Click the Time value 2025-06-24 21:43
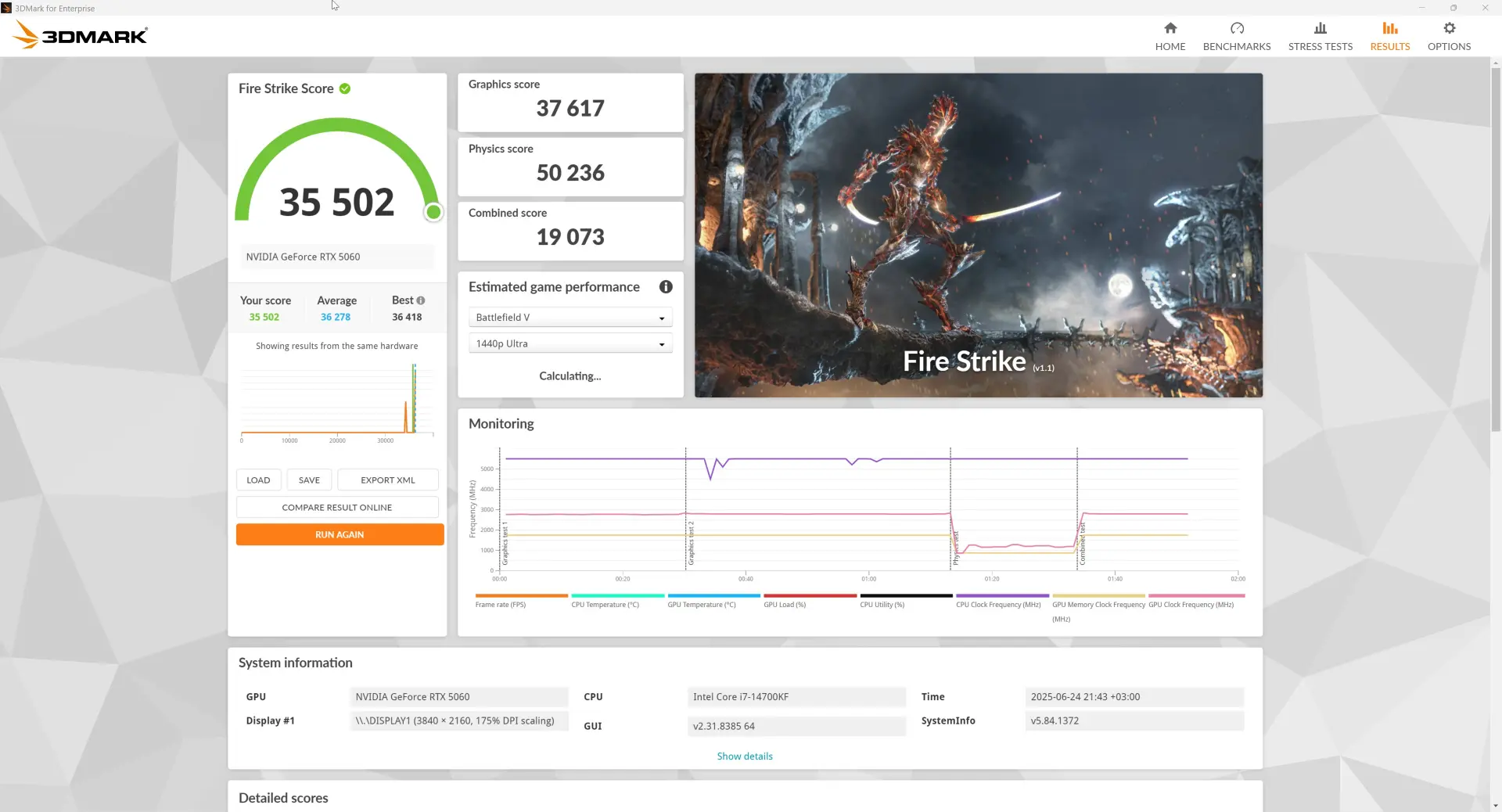The image size is (1502, 812). (x=1134, y=697)
